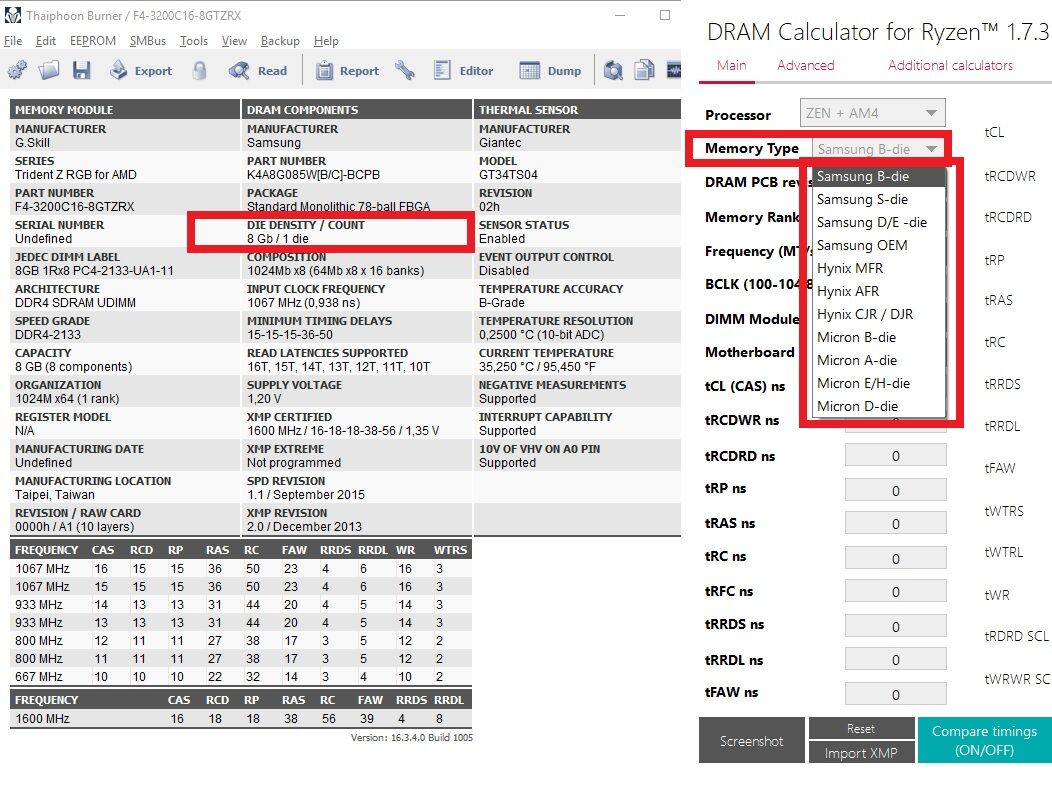Click the open folder icon in Thaiphoon toolbar

click(x=49, y=70)
